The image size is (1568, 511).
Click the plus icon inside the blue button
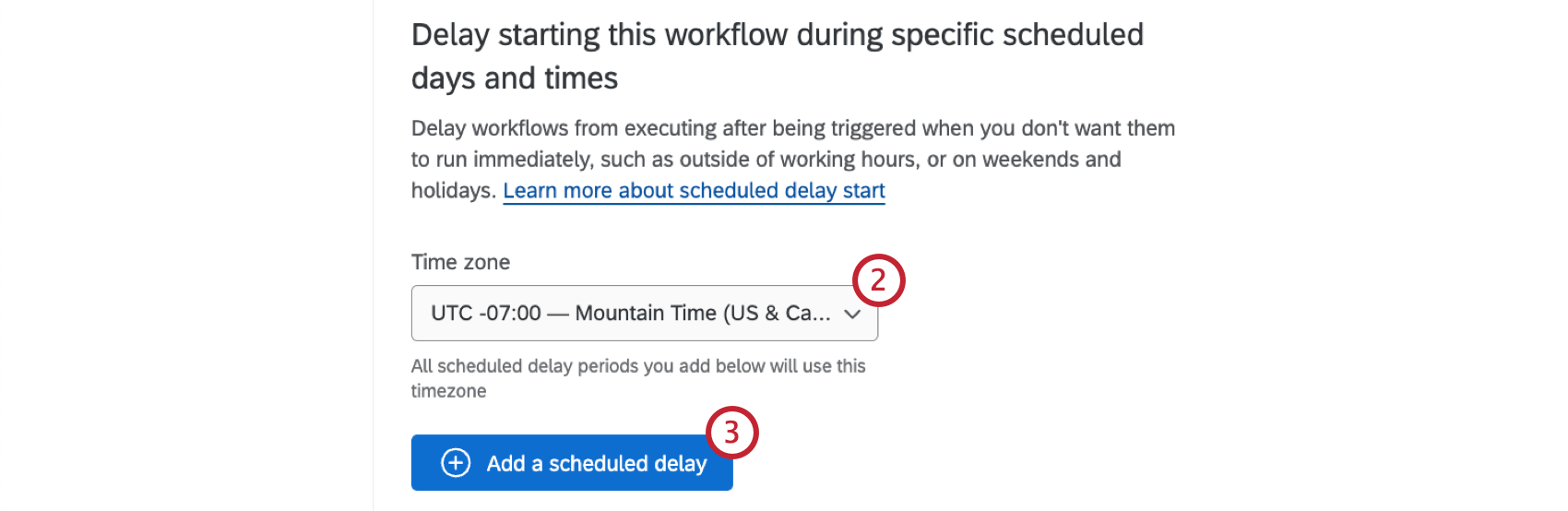(x=456, y=463)
